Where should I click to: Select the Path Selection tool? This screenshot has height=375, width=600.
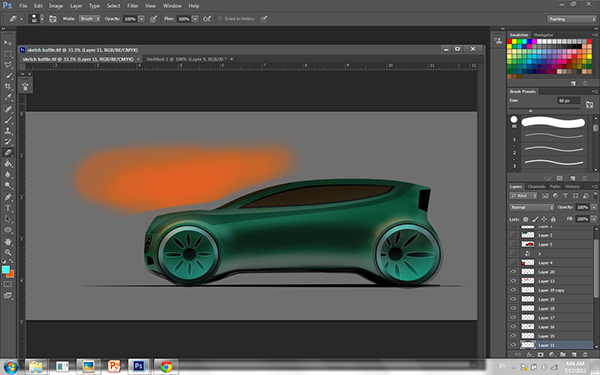tap(8, 219)
